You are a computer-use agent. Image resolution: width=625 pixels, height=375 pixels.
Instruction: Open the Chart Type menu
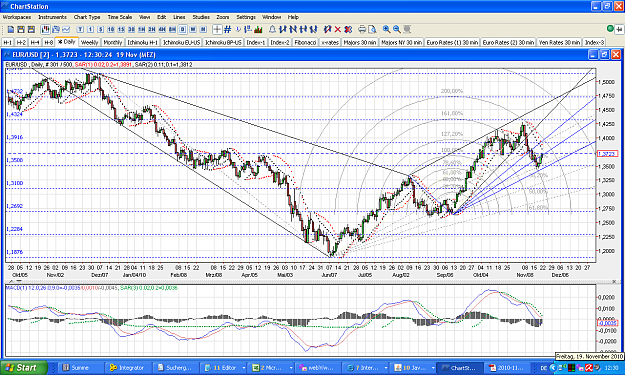point(87,17)
